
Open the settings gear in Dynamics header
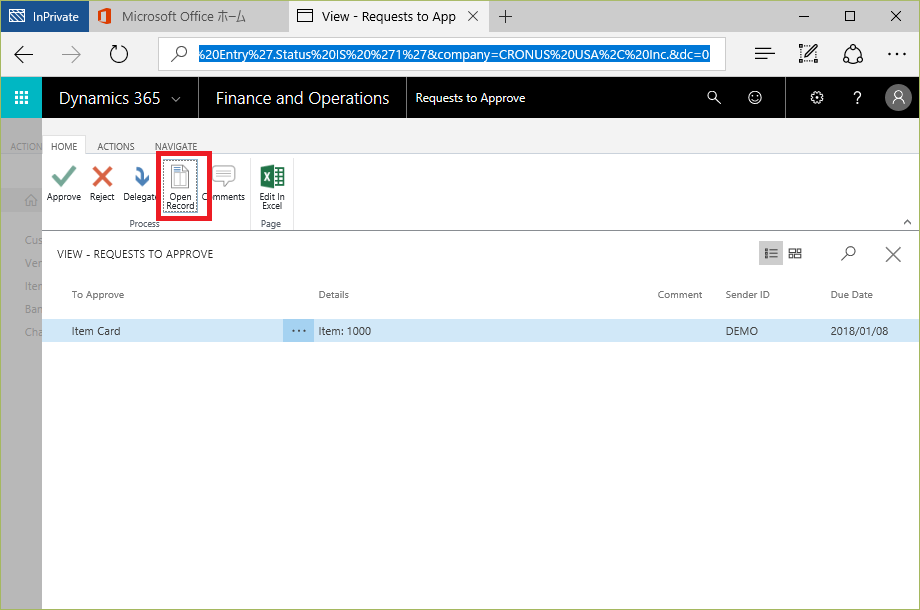[817, 97]
